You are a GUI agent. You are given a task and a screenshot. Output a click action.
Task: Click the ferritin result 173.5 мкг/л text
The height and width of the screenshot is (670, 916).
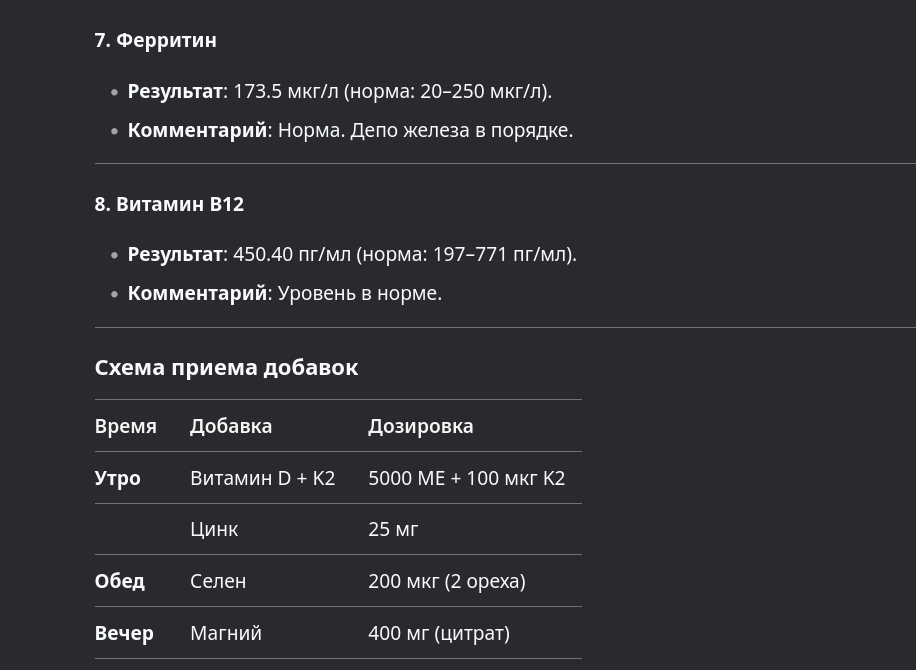[286, 91]
